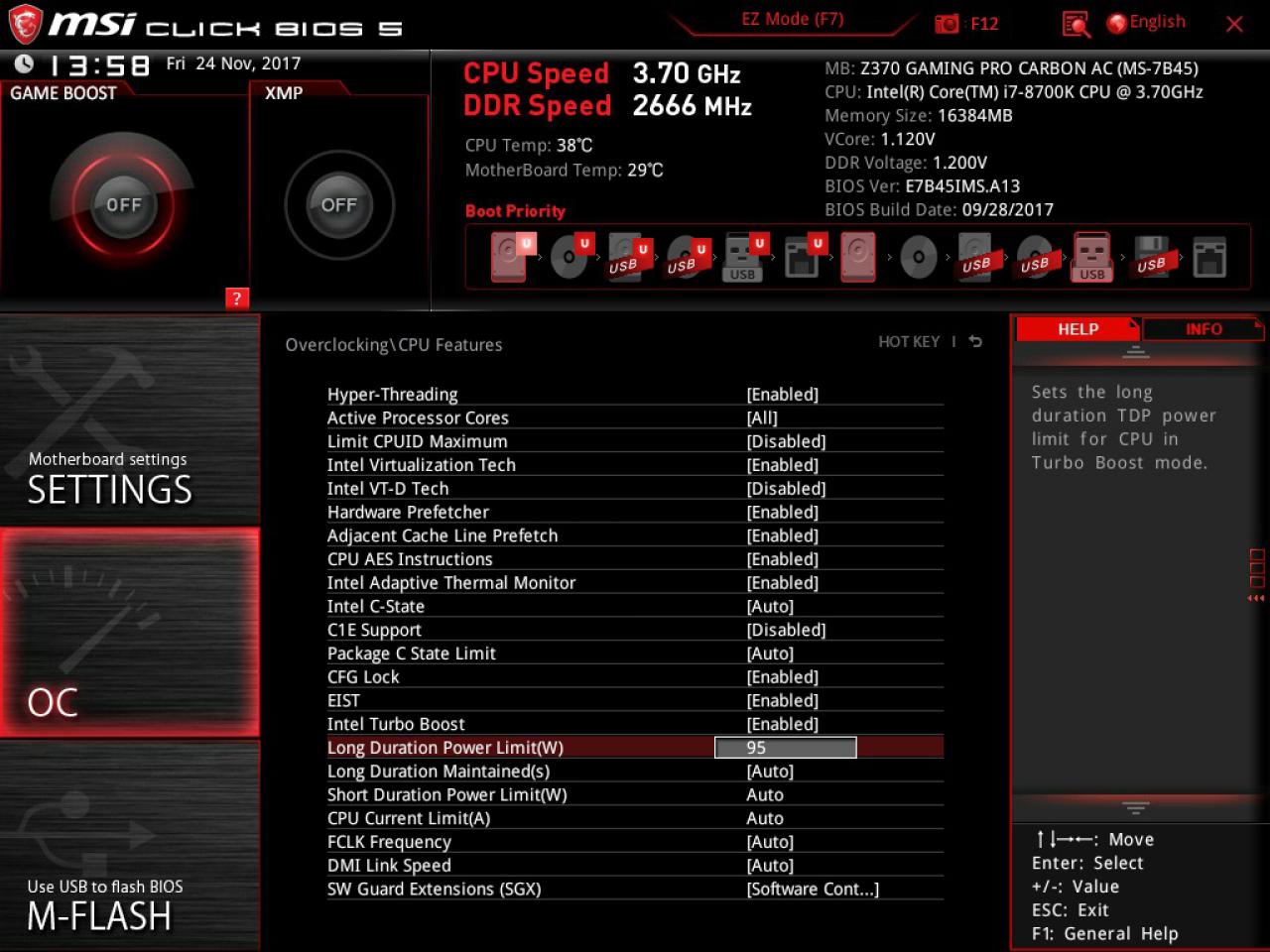1270x952 pixels.
Task: Click the UEFI network boot device icon
Action: (803, 257)
